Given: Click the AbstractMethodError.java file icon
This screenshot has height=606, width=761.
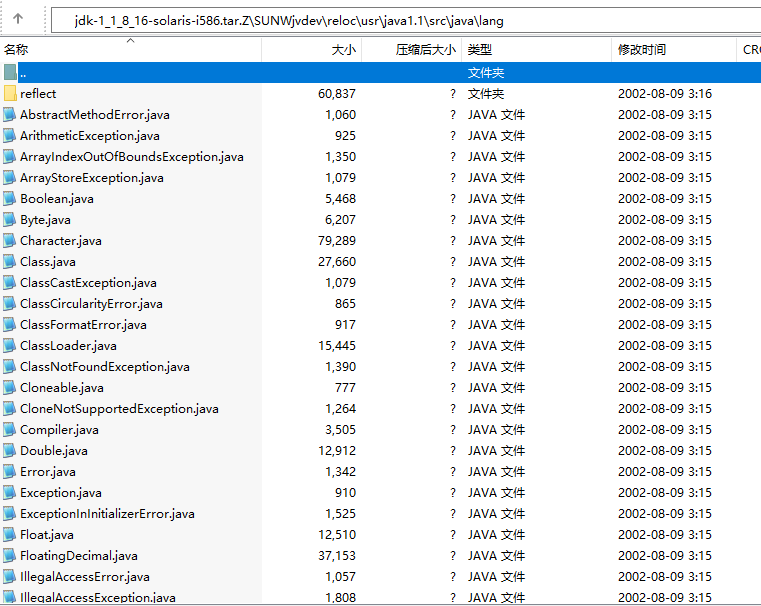Looking at the screenshot, I should tap(10, 115).
